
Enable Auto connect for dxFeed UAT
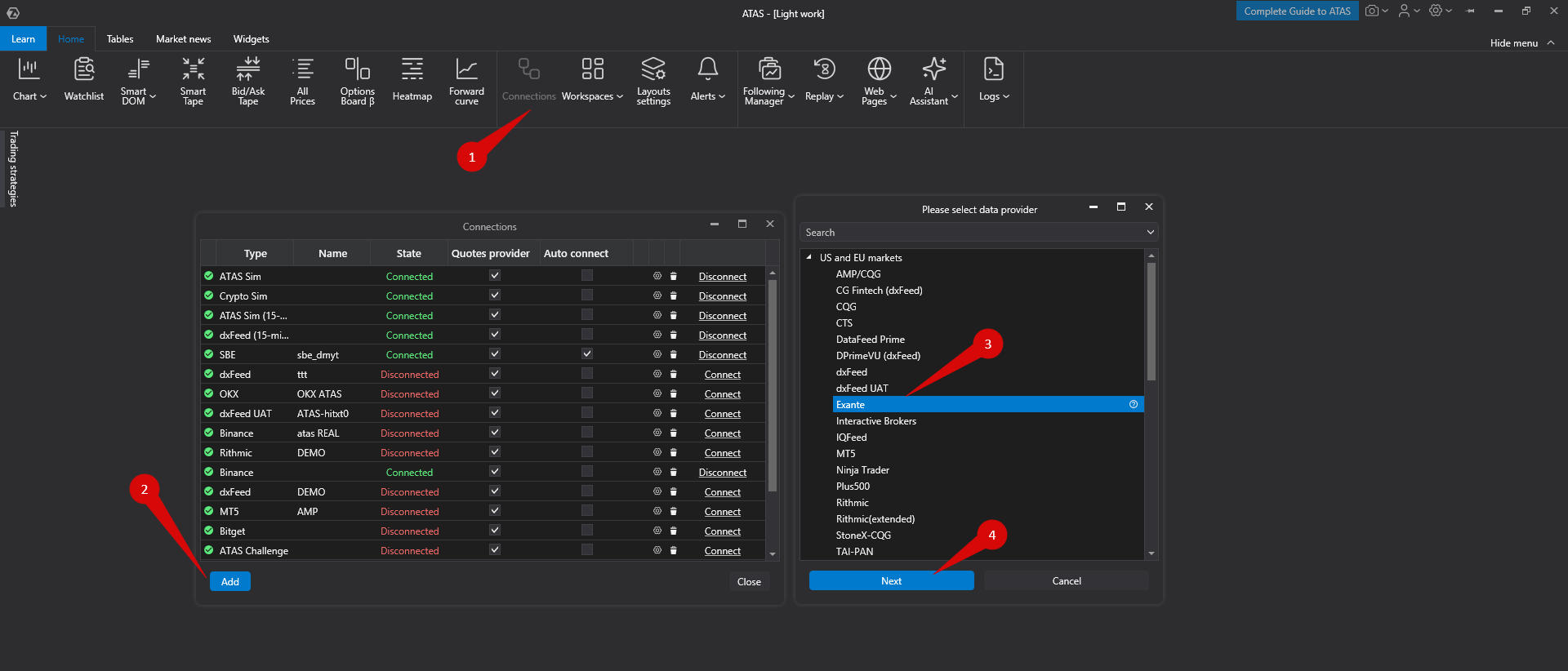coord(587,412)
